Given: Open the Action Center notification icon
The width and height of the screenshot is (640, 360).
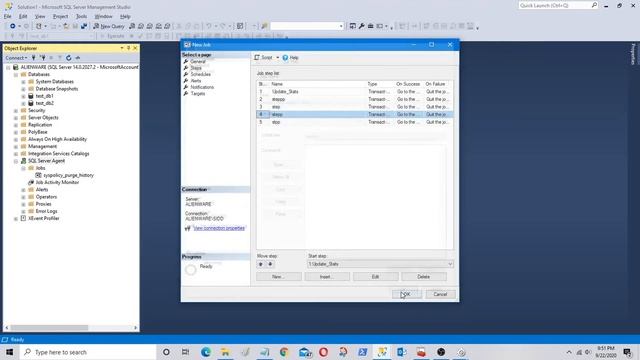Looking at the screenshot, I should click(628, 352).
